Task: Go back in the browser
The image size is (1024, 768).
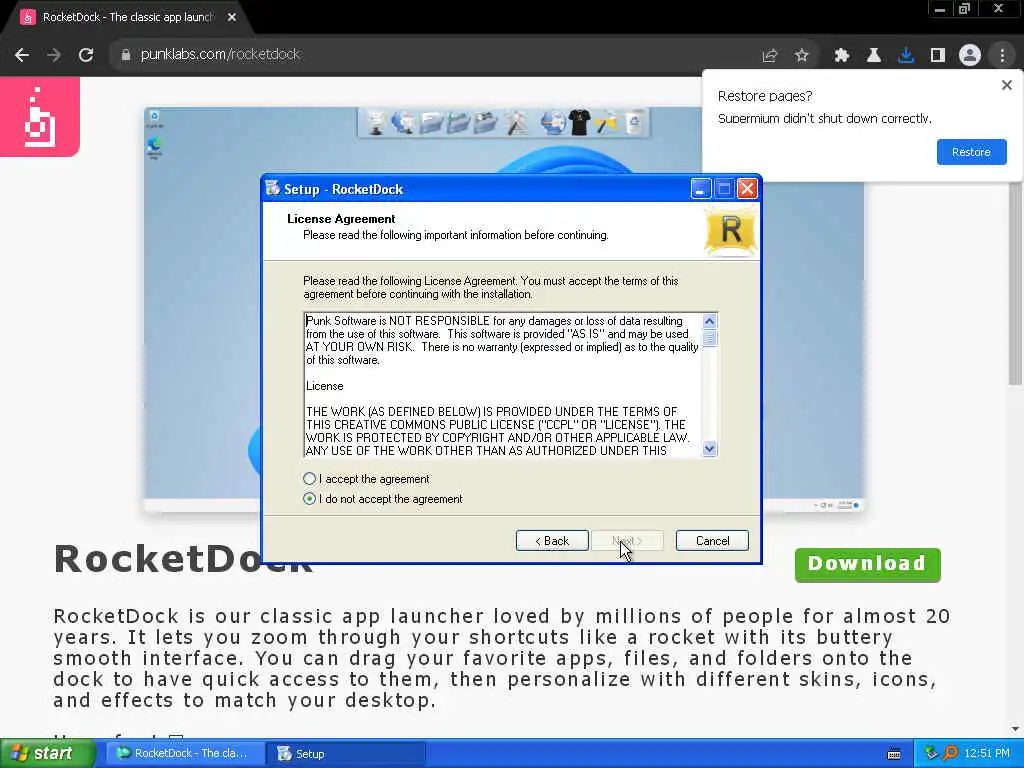Action: point(22,55)
